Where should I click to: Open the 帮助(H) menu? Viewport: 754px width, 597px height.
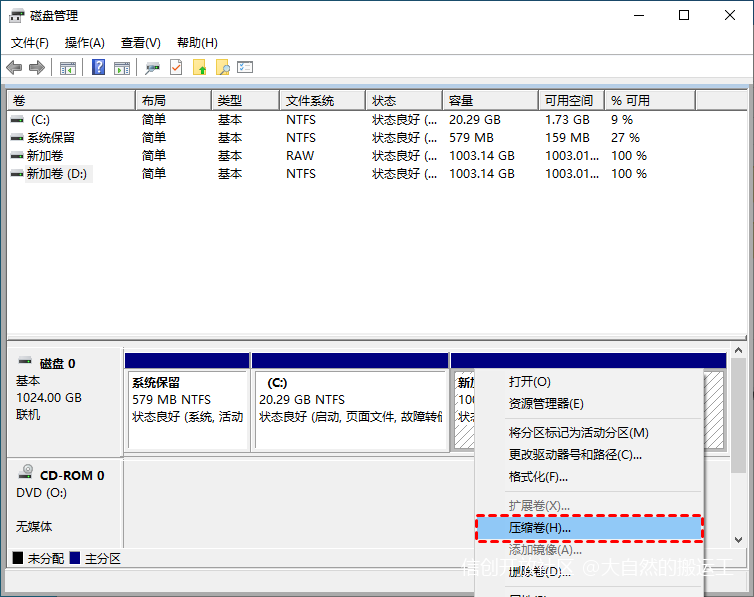197,43
